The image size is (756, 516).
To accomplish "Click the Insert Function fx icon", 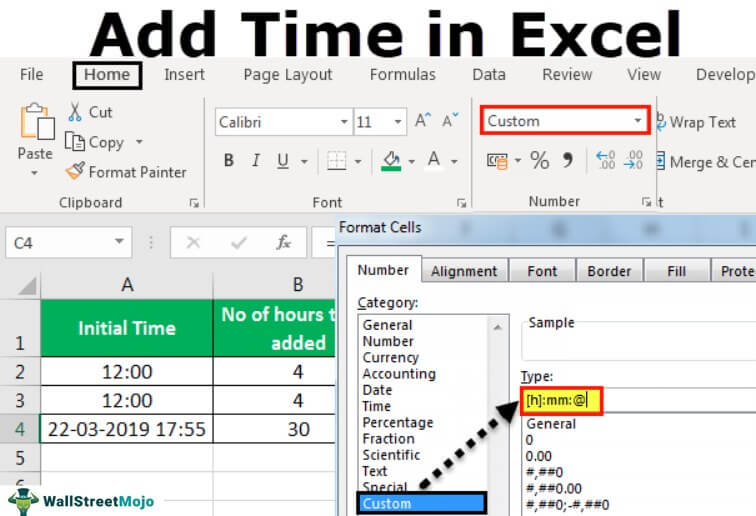I will click(284, 242).
